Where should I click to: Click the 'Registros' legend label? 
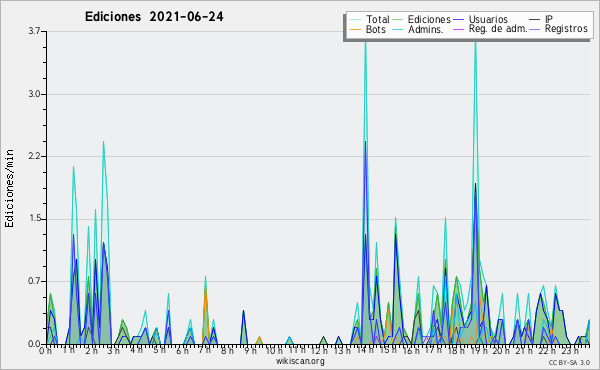pyautogui.click(x=566, y=29)
